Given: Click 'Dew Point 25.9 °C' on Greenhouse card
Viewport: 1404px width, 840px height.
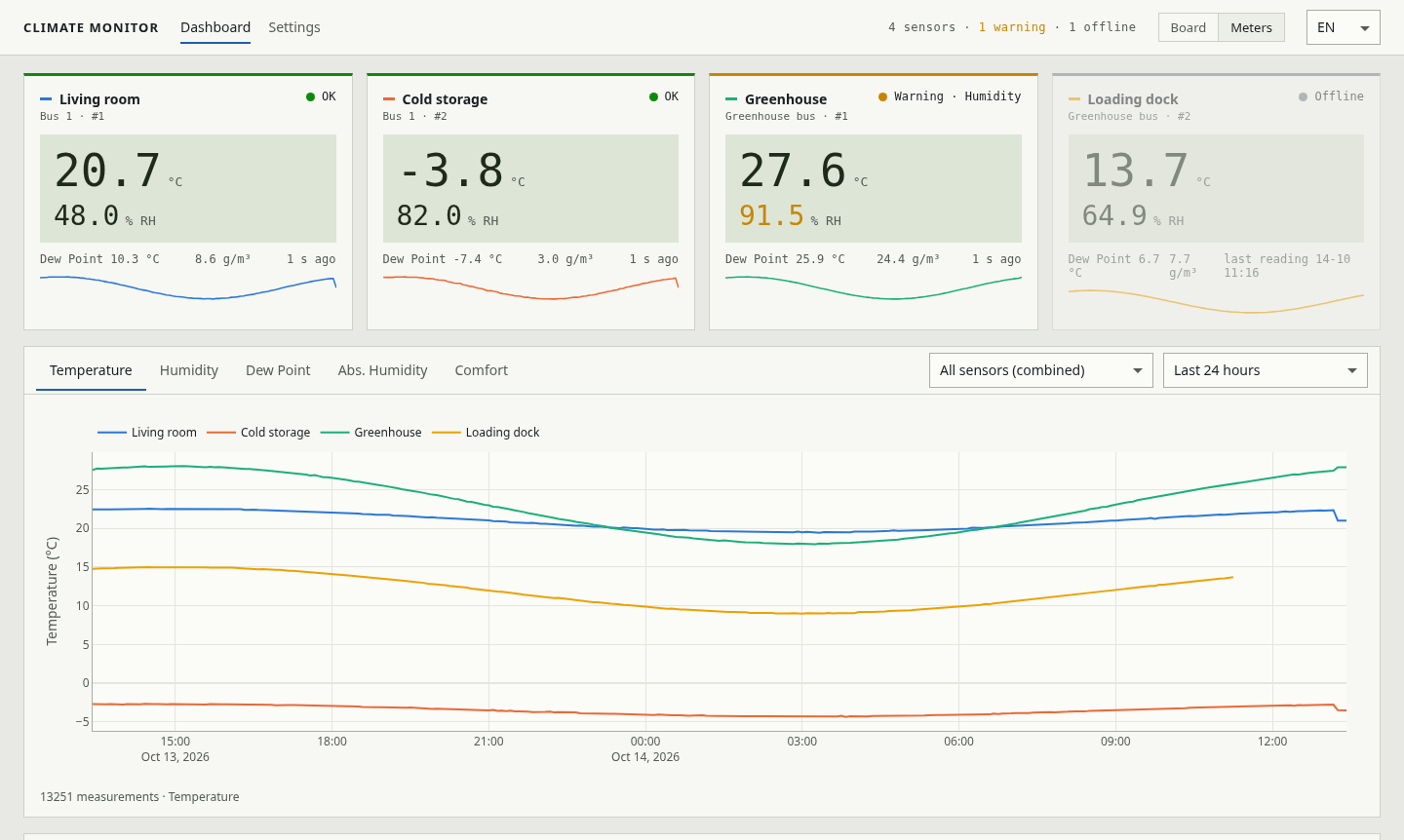Looking at the screenshot, I should [x=785, y=259].
